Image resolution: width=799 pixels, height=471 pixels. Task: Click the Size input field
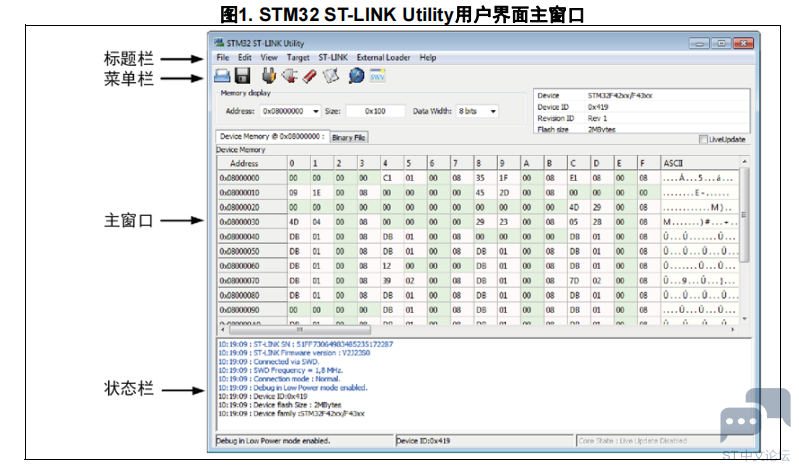(x=375, y=111)
